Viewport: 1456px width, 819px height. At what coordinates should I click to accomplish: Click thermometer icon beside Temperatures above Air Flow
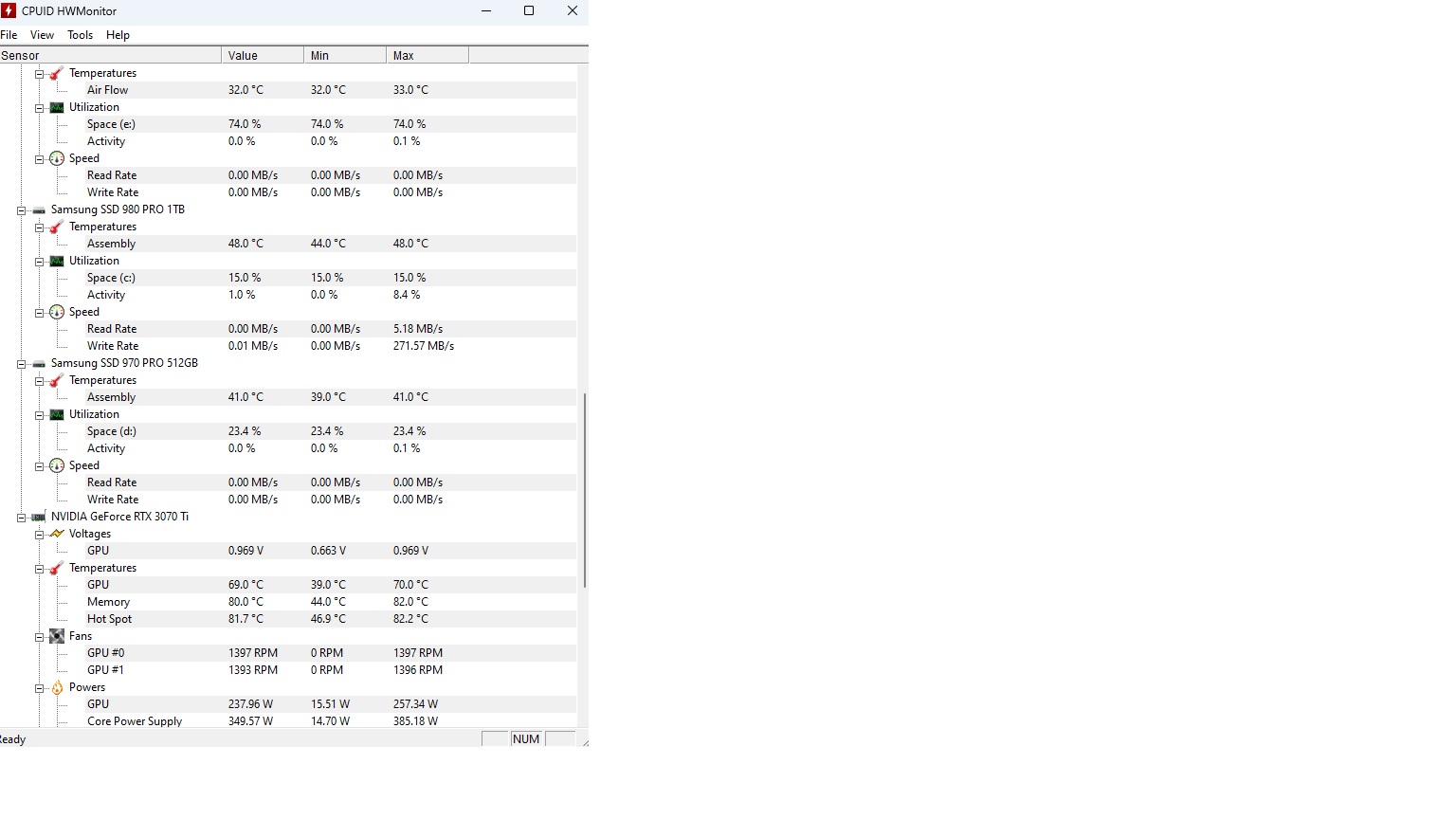[x=57, y=73]
